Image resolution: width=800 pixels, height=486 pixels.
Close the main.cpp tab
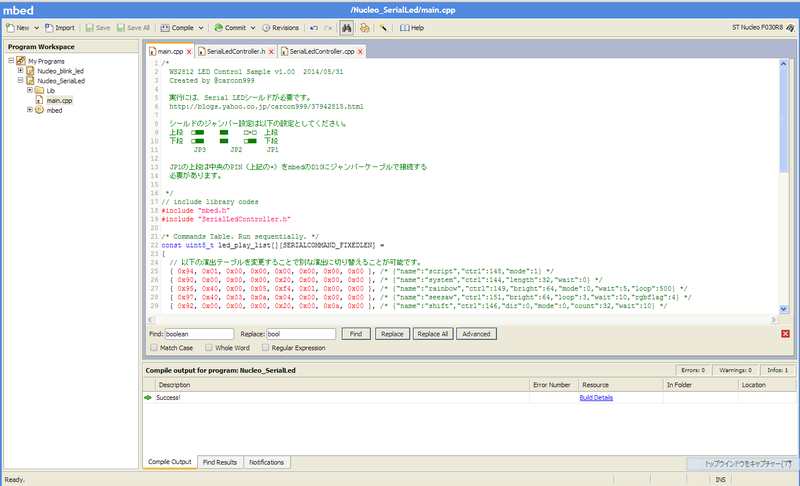[x=189, y=52]
